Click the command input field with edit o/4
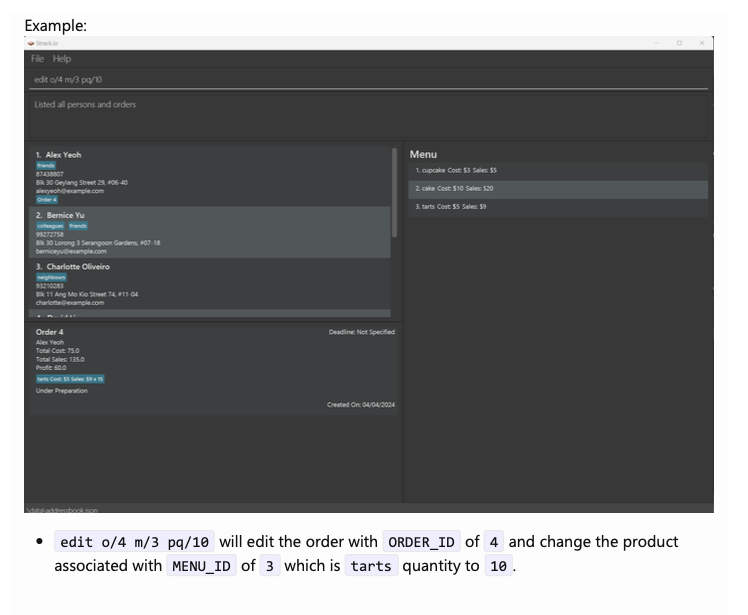This screenshot has width=748, height=615. (x=368, y=80)
